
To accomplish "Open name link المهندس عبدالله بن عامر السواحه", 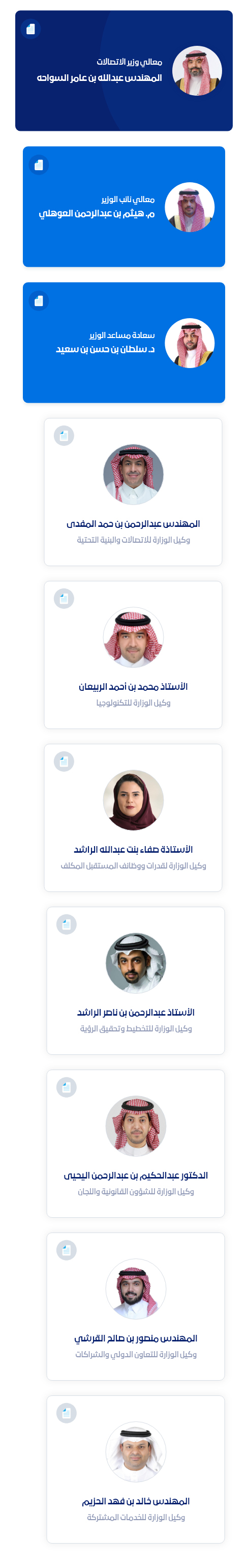I will 99,78.
